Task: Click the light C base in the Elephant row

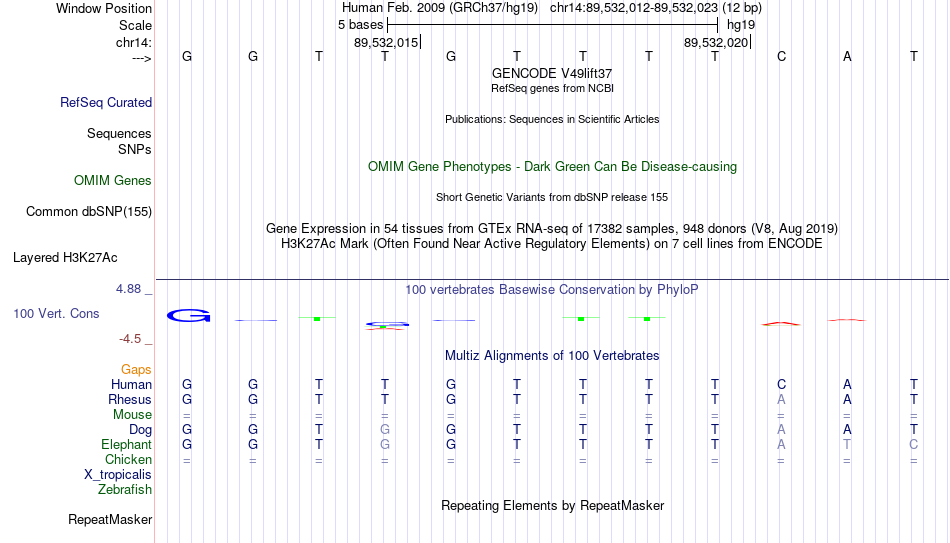Action: coord(913,445)
